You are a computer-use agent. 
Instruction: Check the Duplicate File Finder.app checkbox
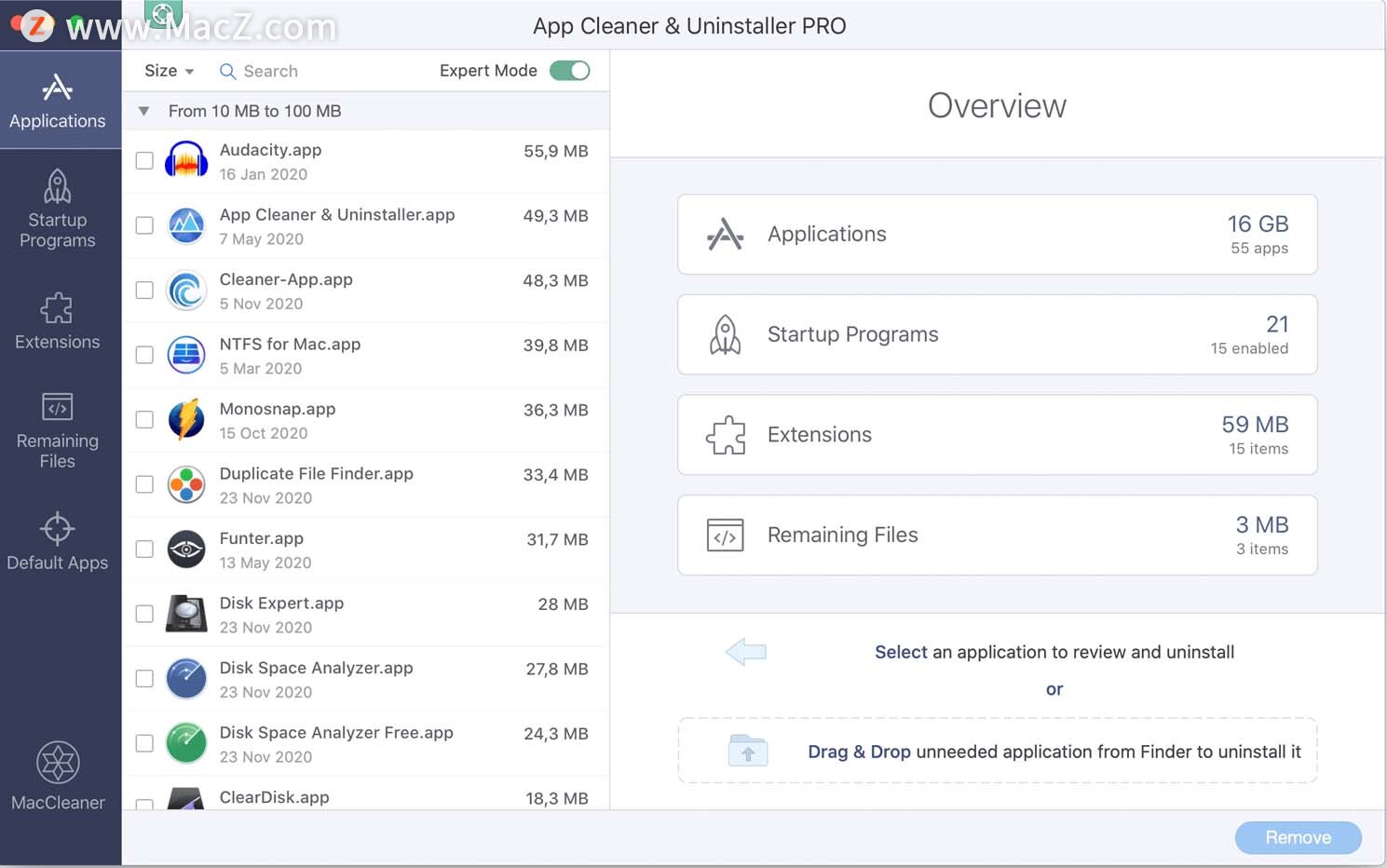point(144,484)
